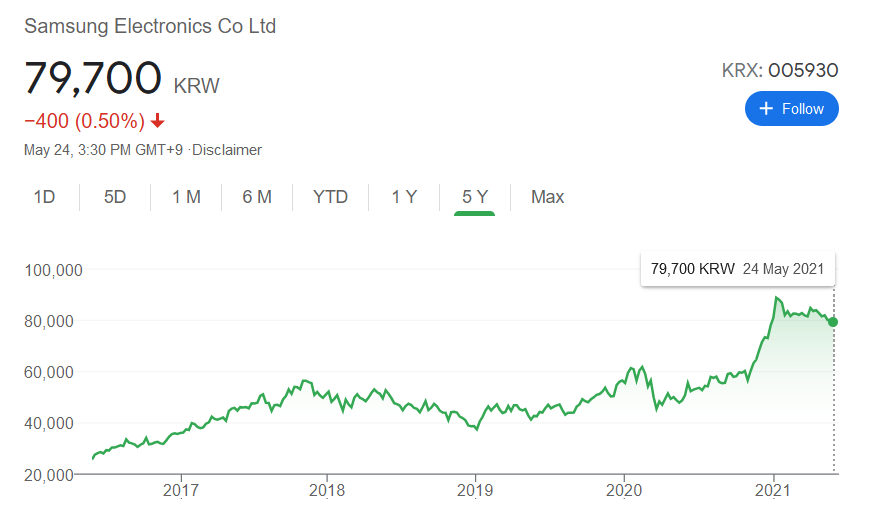Select the 5 Y range tab

pos(475,197)
